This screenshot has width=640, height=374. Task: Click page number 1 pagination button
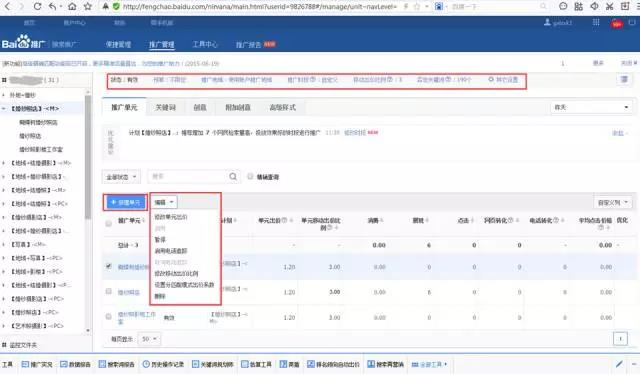(x=620, y=339)
